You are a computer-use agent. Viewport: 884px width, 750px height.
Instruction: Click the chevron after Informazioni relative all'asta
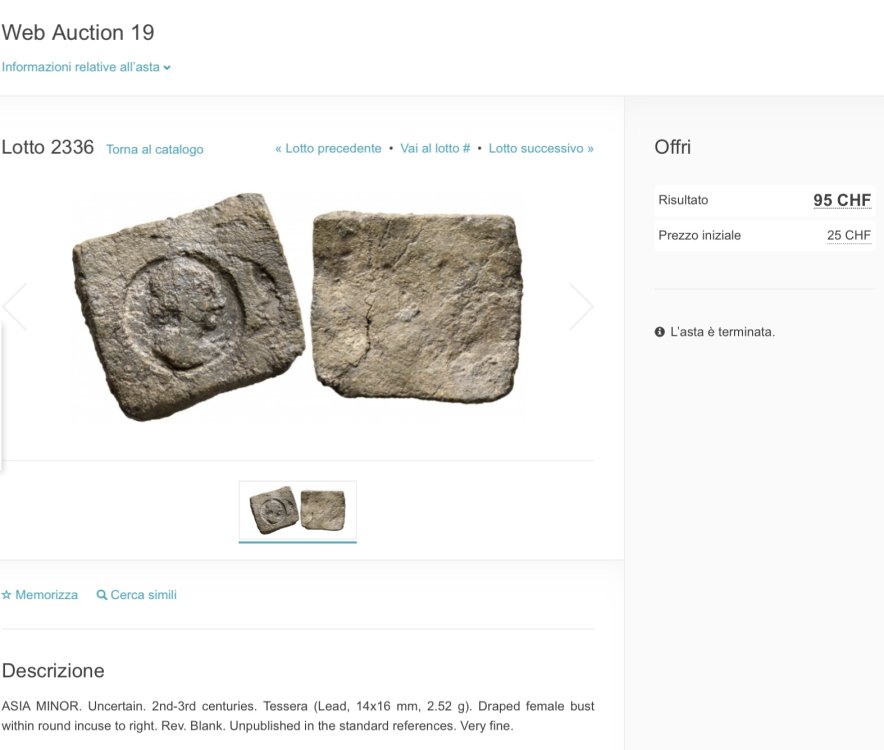167,68
